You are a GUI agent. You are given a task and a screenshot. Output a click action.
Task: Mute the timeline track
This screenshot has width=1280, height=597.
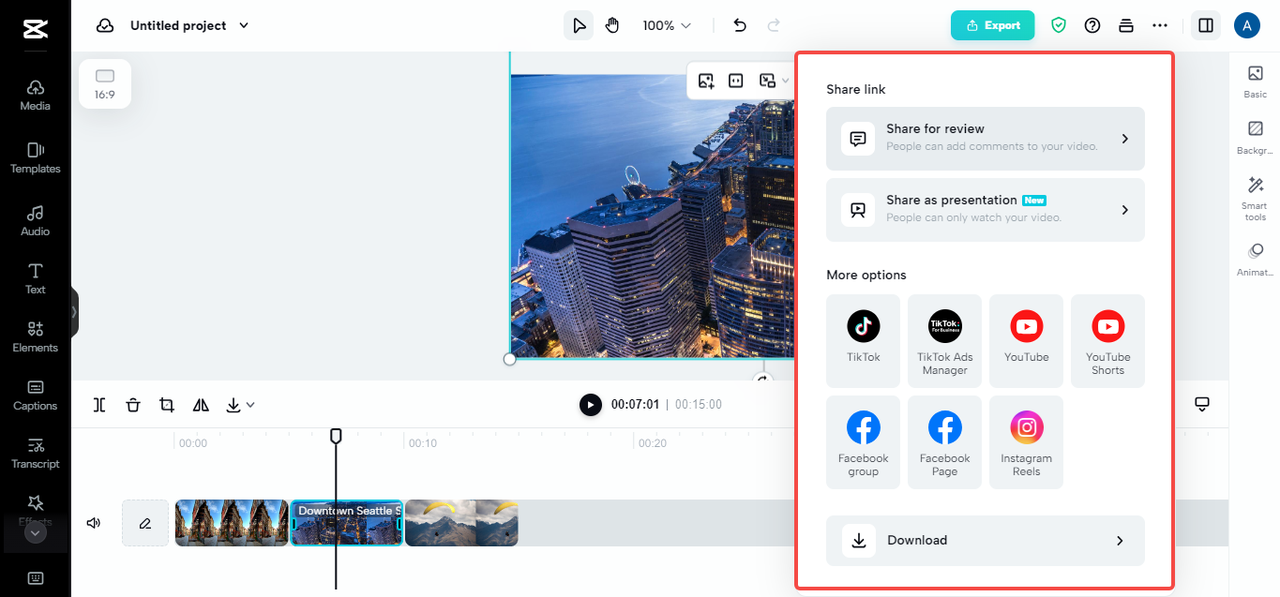[x=94, y=522]
